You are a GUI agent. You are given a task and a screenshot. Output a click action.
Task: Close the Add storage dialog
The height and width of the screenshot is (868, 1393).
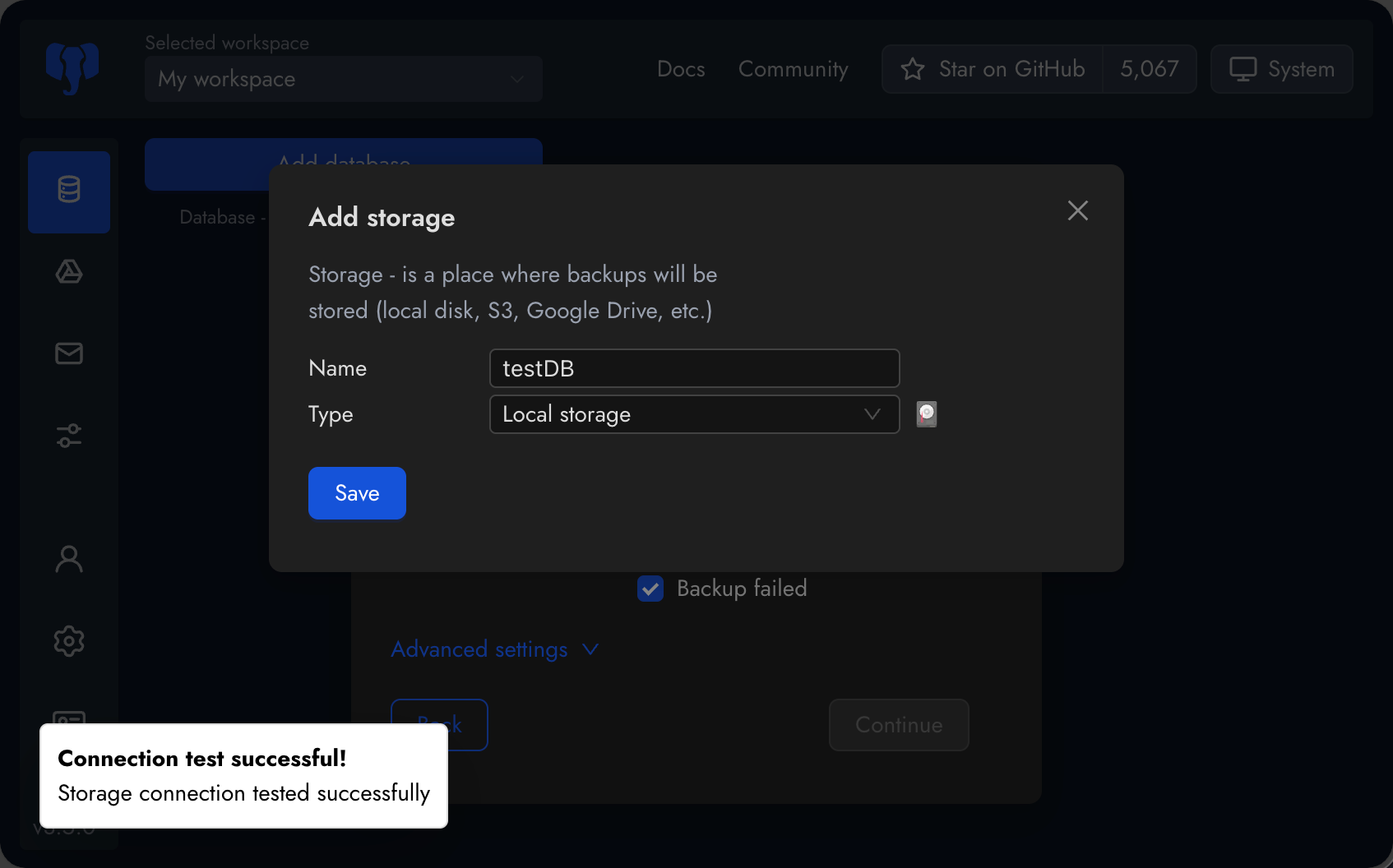pyautogui.click(x=1077, y=210)
